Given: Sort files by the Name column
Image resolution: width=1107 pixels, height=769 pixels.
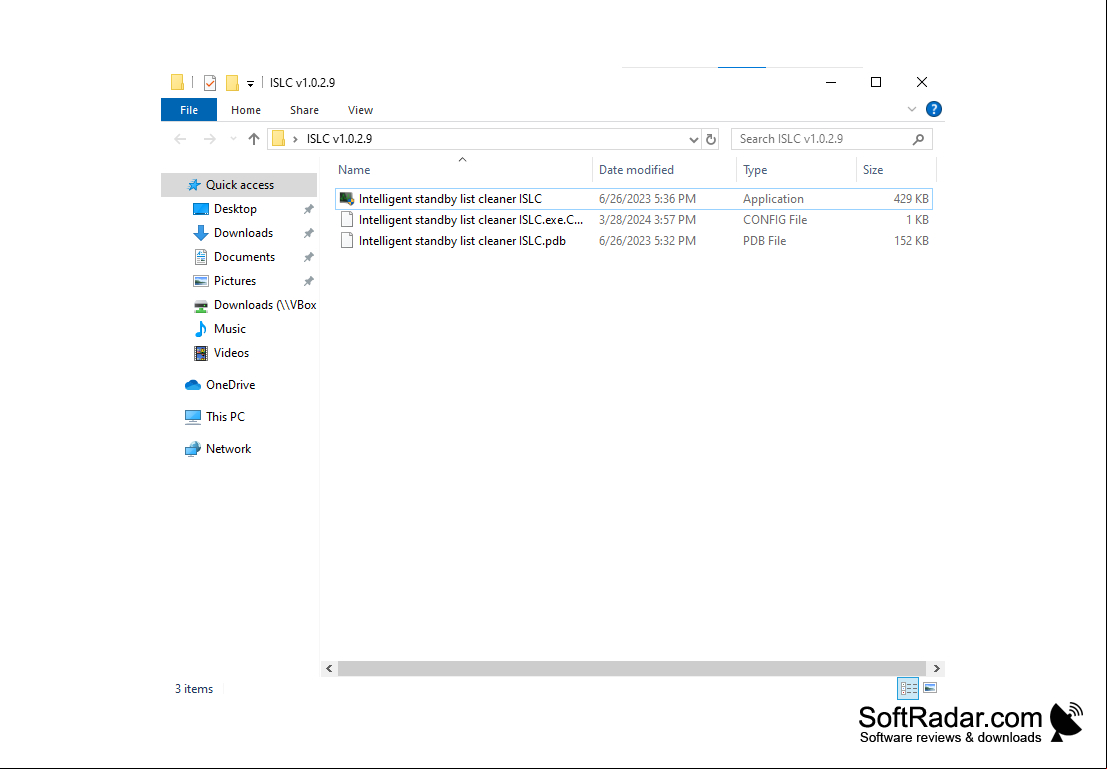Looking at the screenshot, I should (x=354, y=170).
